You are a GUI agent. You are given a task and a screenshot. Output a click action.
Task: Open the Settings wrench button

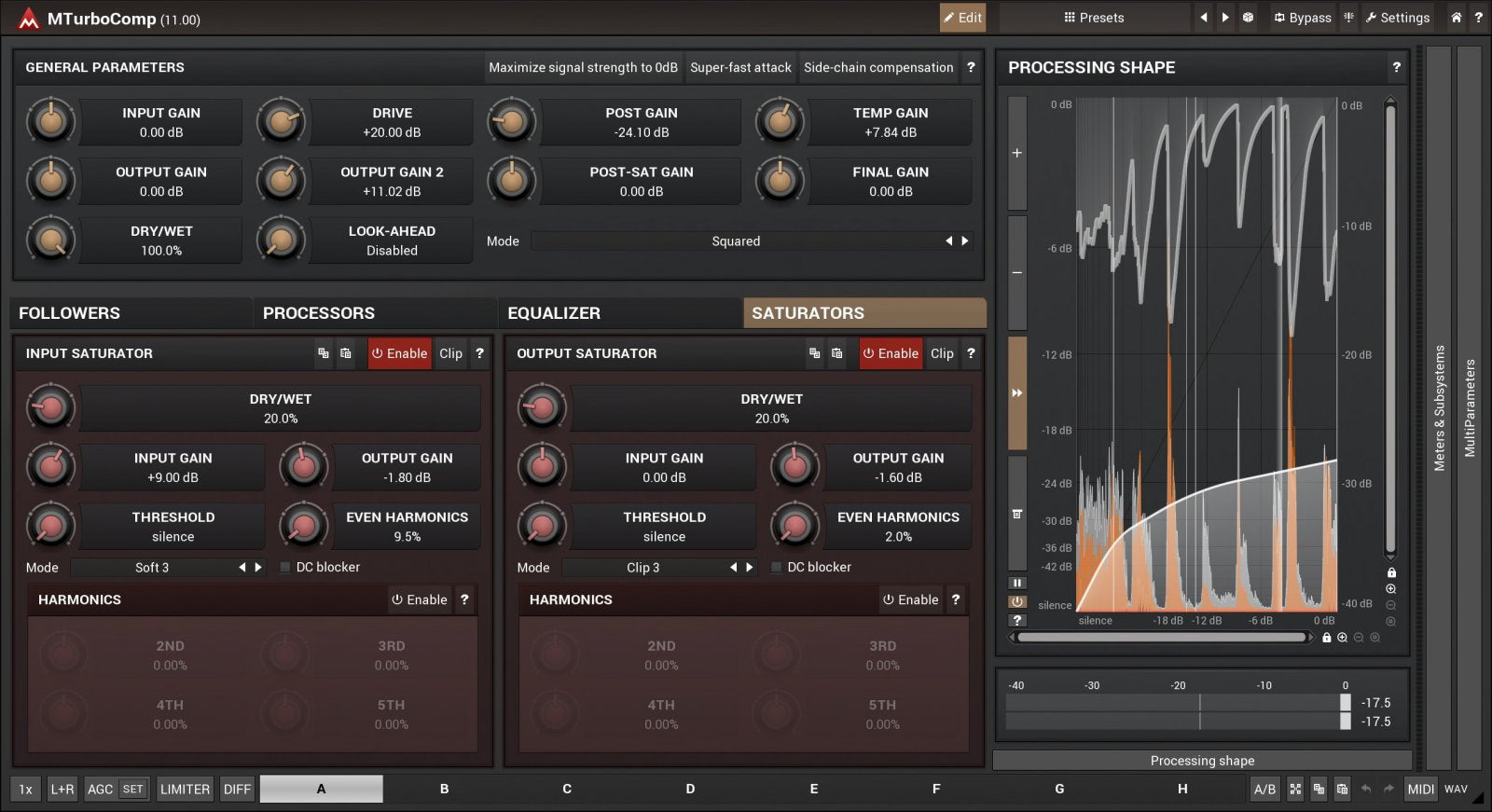pyautogui.click(x=1397, y=17)
